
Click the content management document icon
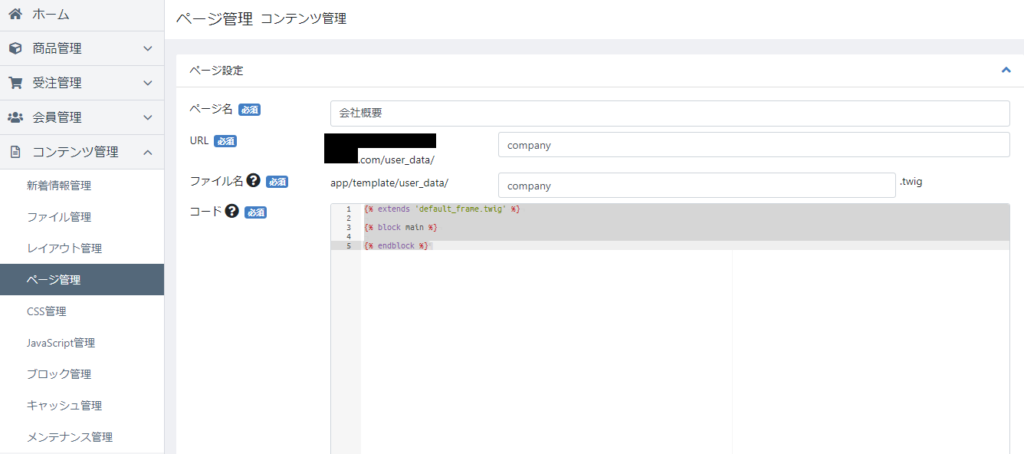coord(15,152)
